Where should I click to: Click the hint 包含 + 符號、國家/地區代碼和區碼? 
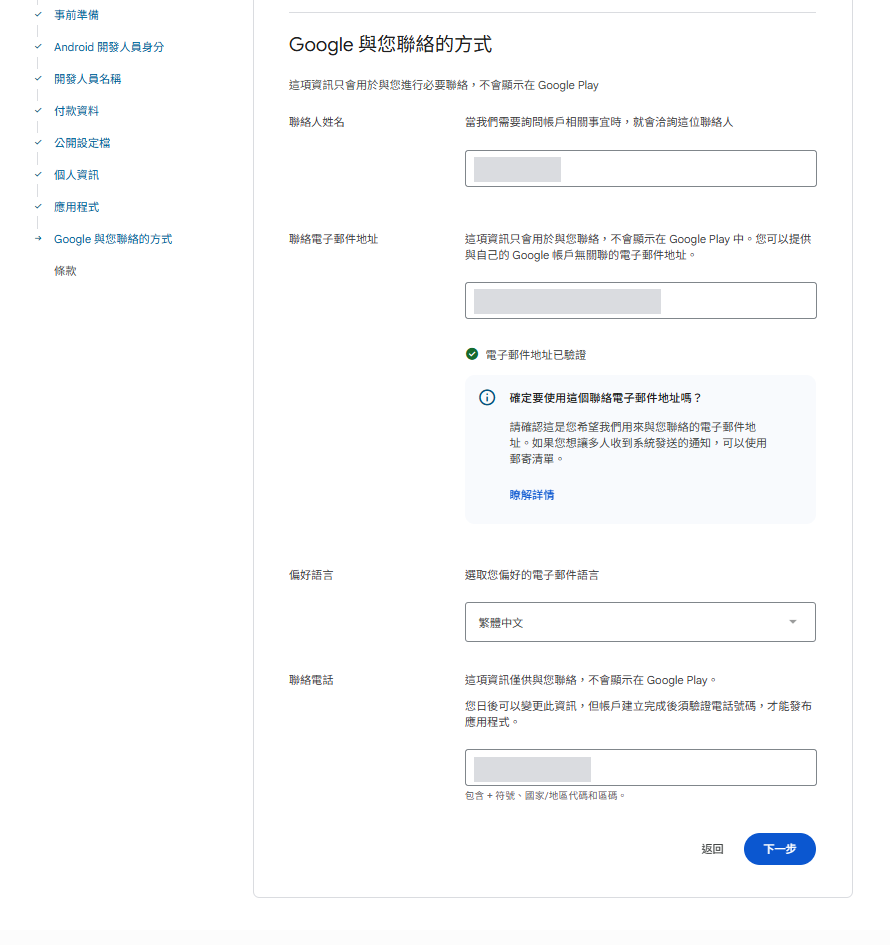(544, 796)
